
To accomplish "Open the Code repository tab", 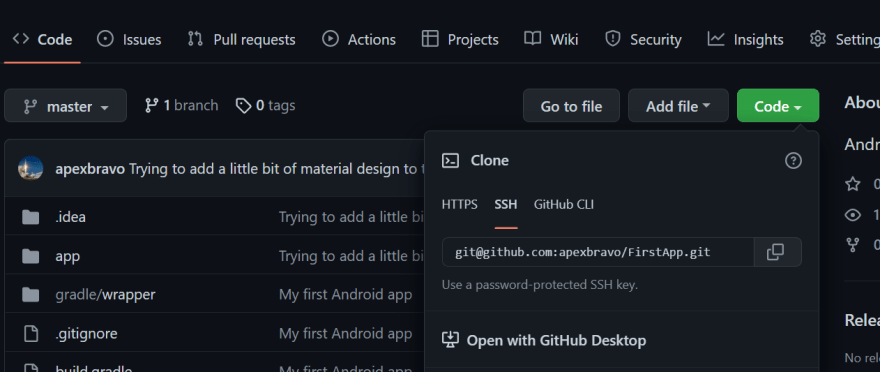I will coord(43,39).
